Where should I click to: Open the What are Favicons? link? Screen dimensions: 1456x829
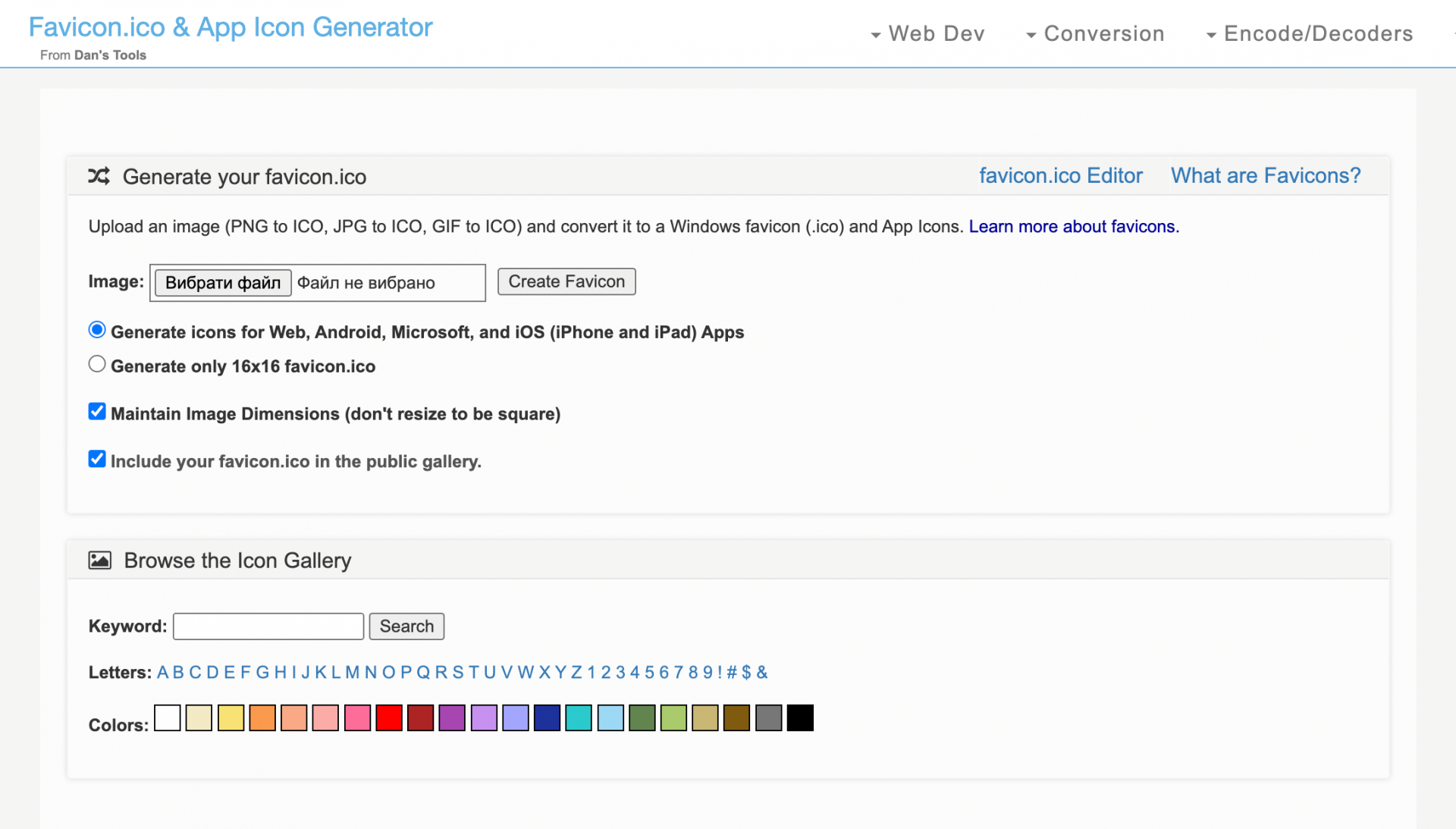pyautogui.click(x=1265, y=176)
